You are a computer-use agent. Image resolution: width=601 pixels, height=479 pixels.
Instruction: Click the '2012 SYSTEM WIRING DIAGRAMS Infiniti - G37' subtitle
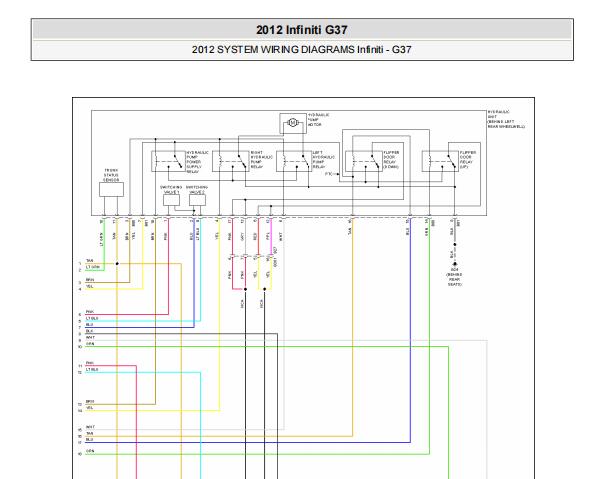302,49
